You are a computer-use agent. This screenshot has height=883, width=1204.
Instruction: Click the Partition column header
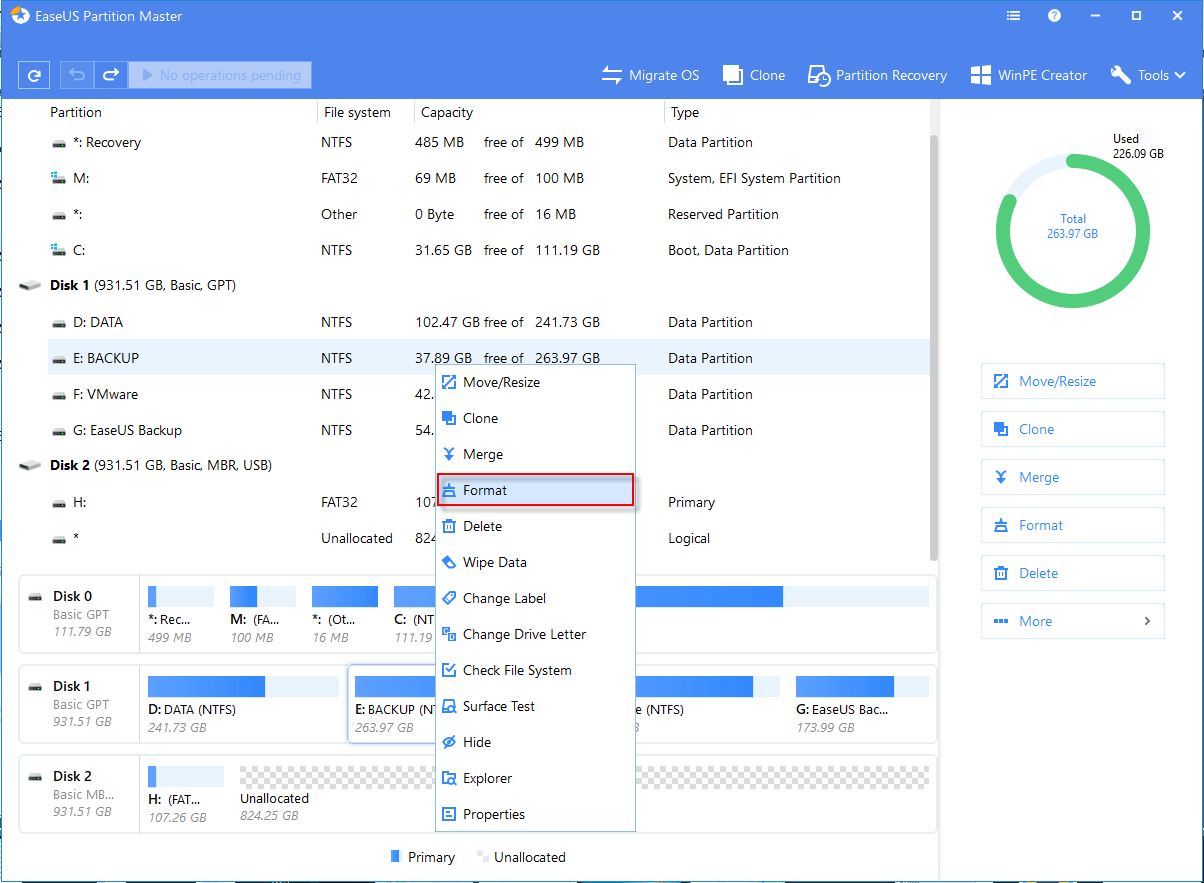click(76, 112)
